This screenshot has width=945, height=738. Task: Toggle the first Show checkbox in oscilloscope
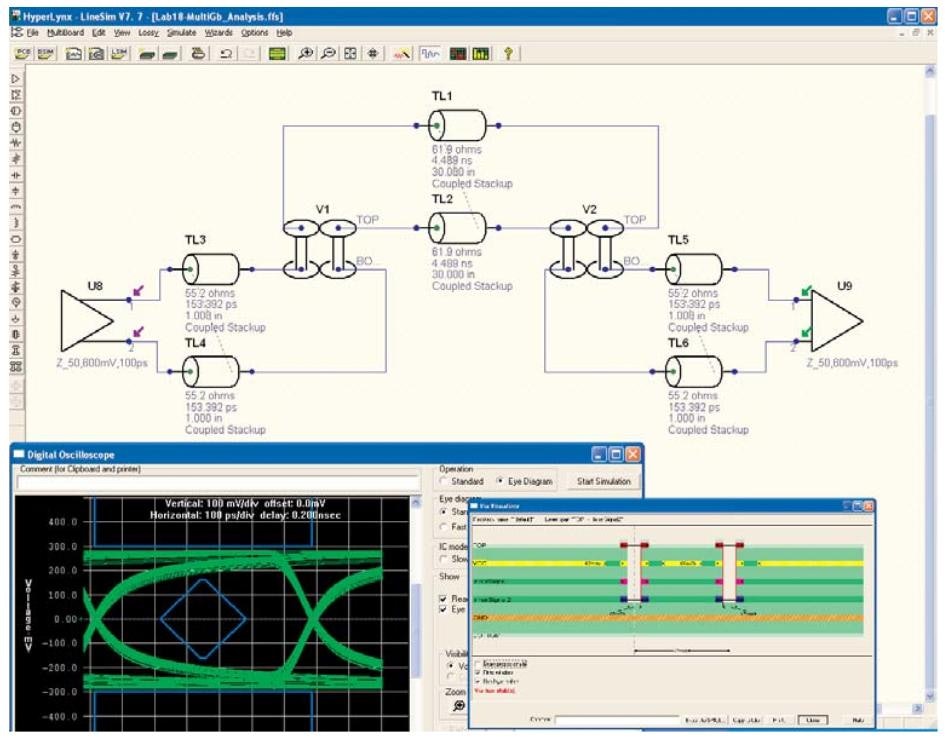(x=444, y=598)
